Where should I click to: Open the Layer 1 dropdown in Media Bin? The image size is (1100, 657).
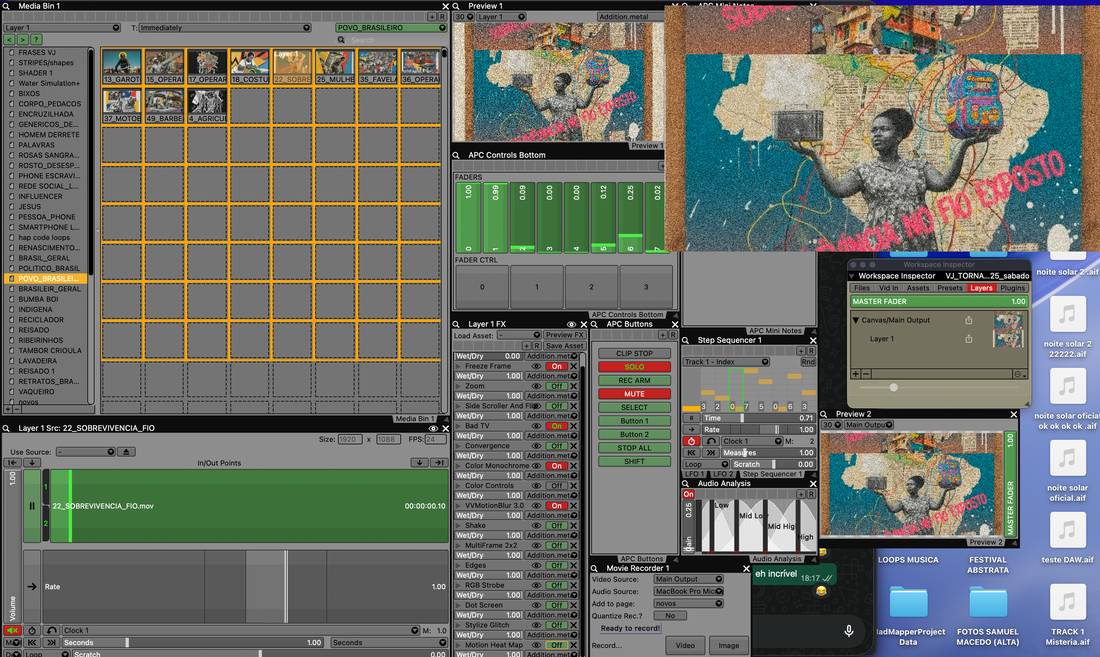coord(62,28)
